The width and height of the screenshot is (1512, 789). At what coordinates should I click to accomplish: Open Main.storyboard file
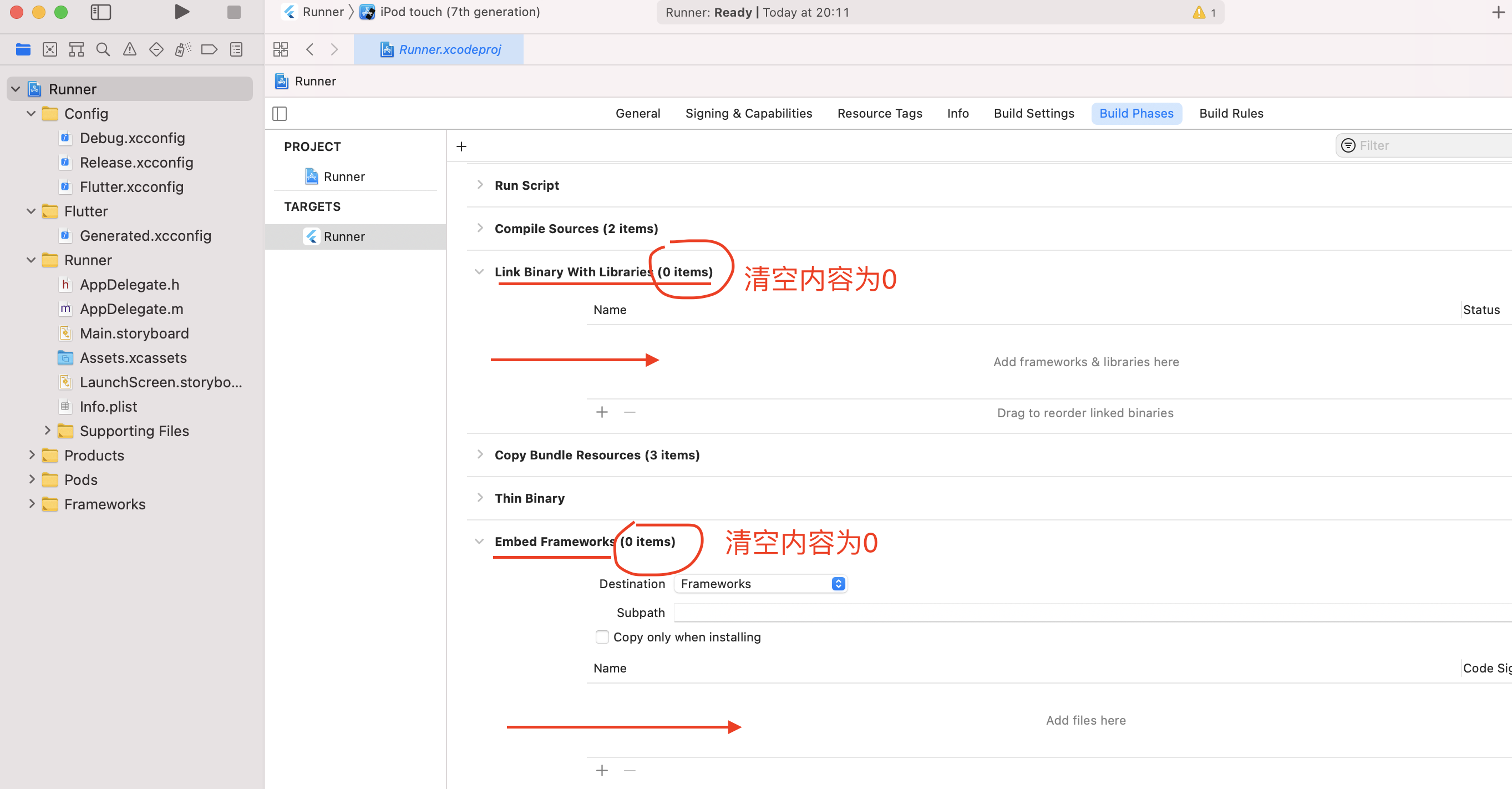133,333
